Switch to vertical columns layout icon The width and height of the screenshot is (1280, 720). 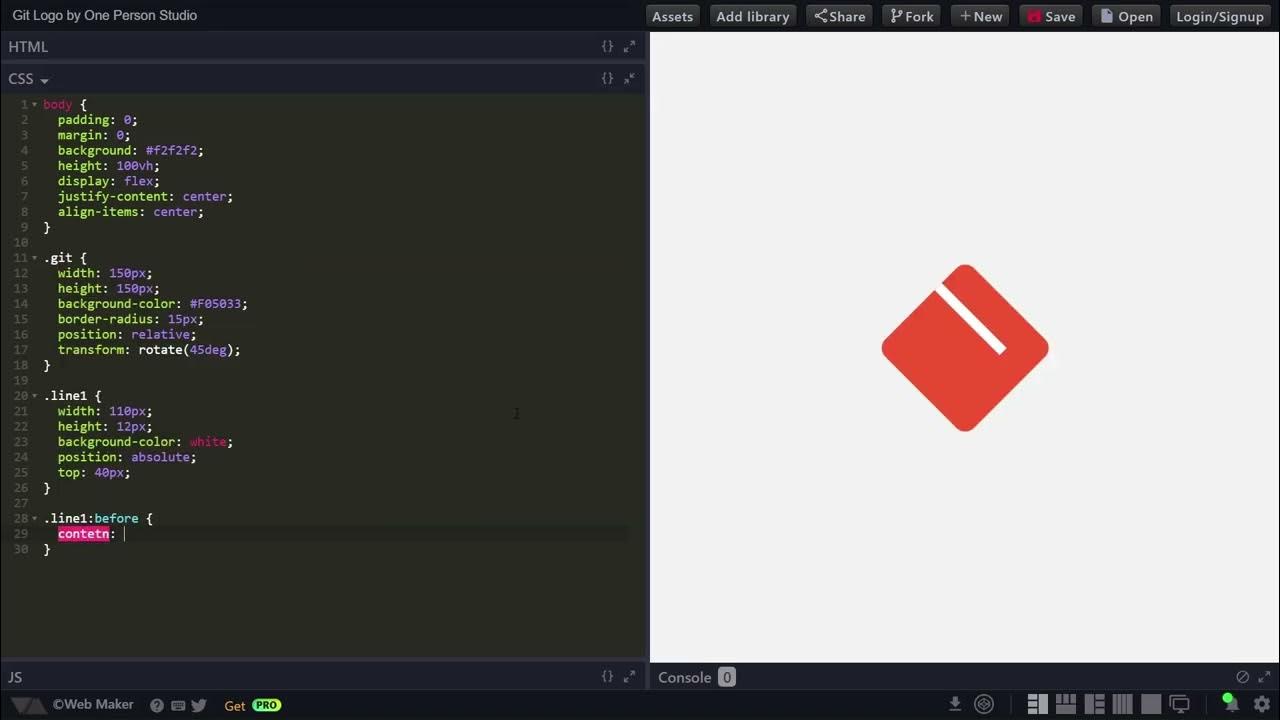1122,704
